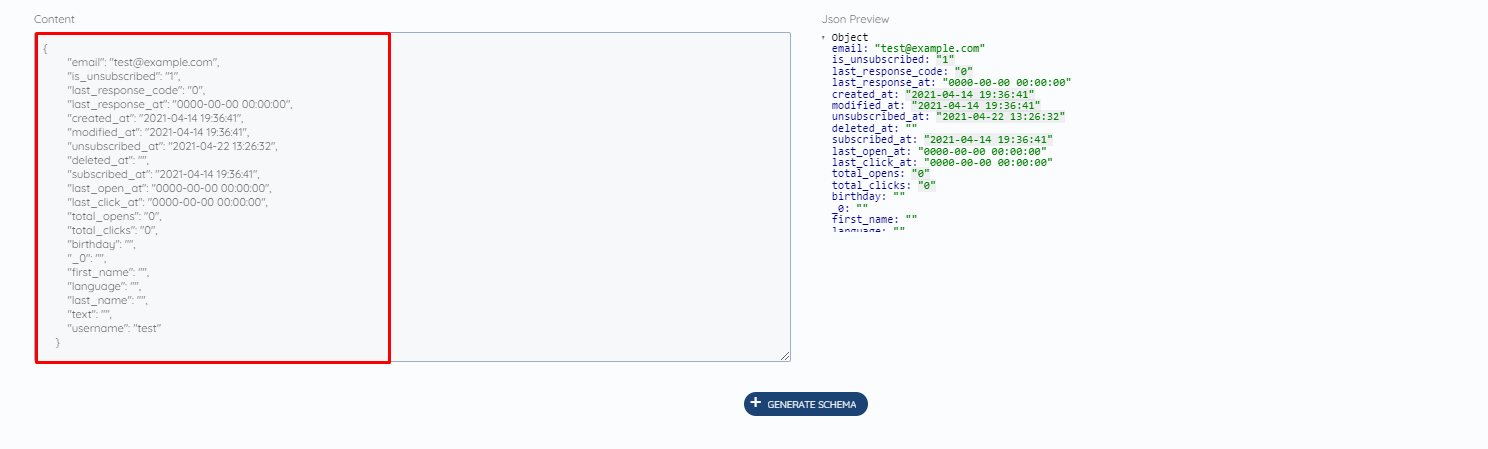1488x449 pixels.
Task: Click the total_opens row in Json Preview
Action: tap(880, 173)
